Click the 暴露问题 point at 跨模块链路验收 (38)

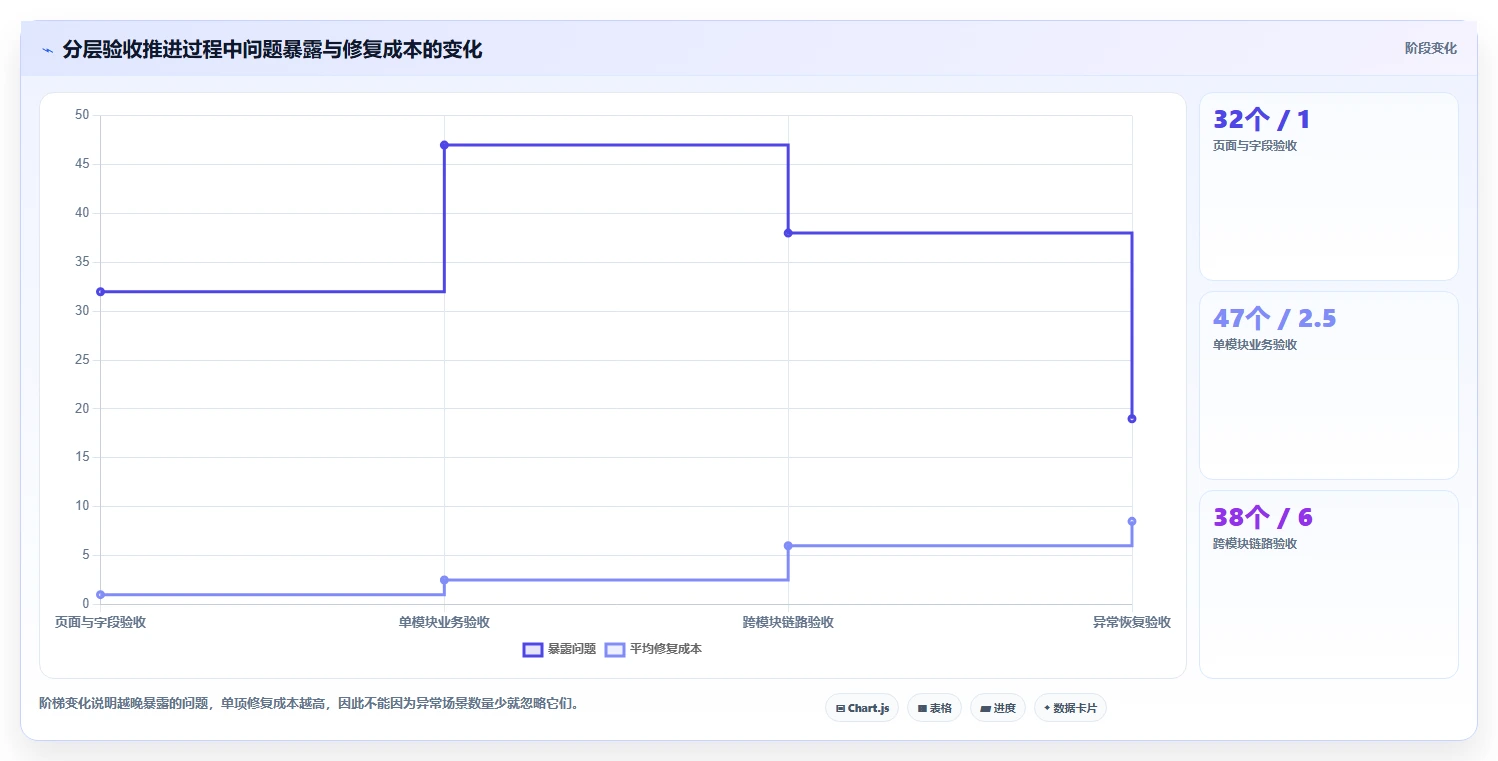click(788, 233)
